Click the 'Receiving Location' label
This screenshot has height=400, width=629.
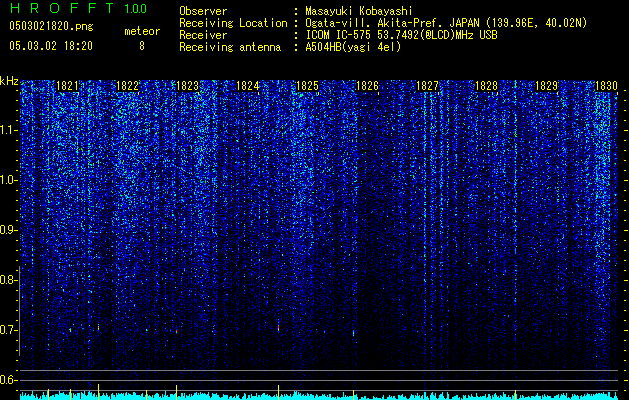tap(233, 23)
